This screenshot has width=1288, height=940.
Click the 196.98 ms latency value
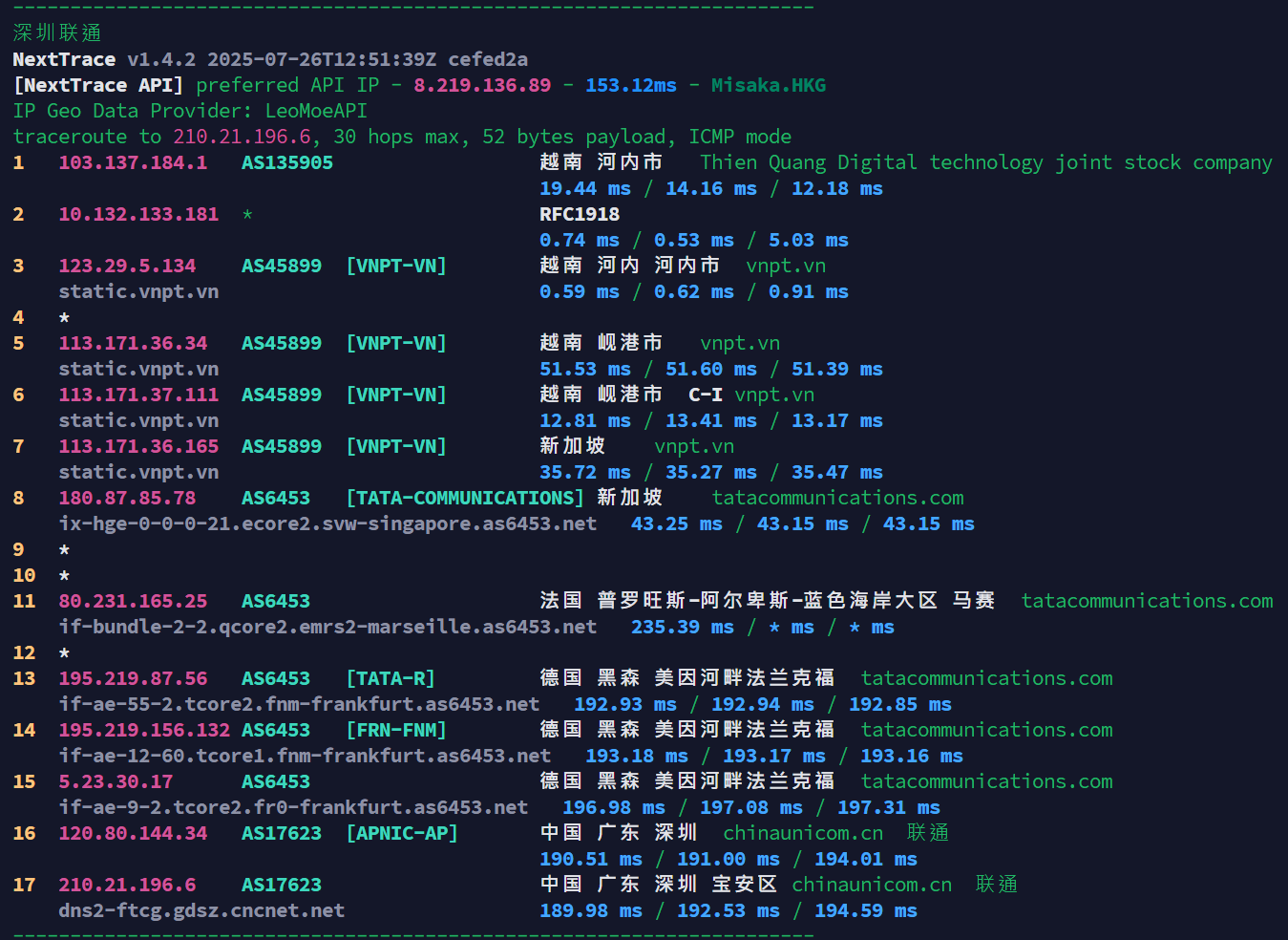click(614, 807)
